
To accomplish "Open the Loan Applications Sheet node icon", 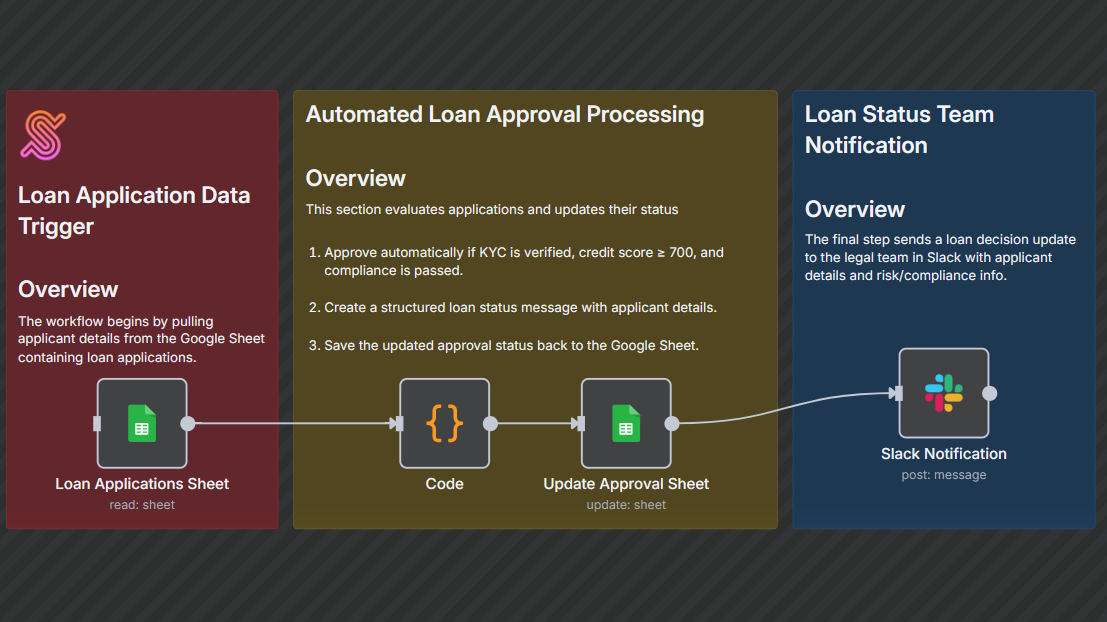I will coord(141,423).
